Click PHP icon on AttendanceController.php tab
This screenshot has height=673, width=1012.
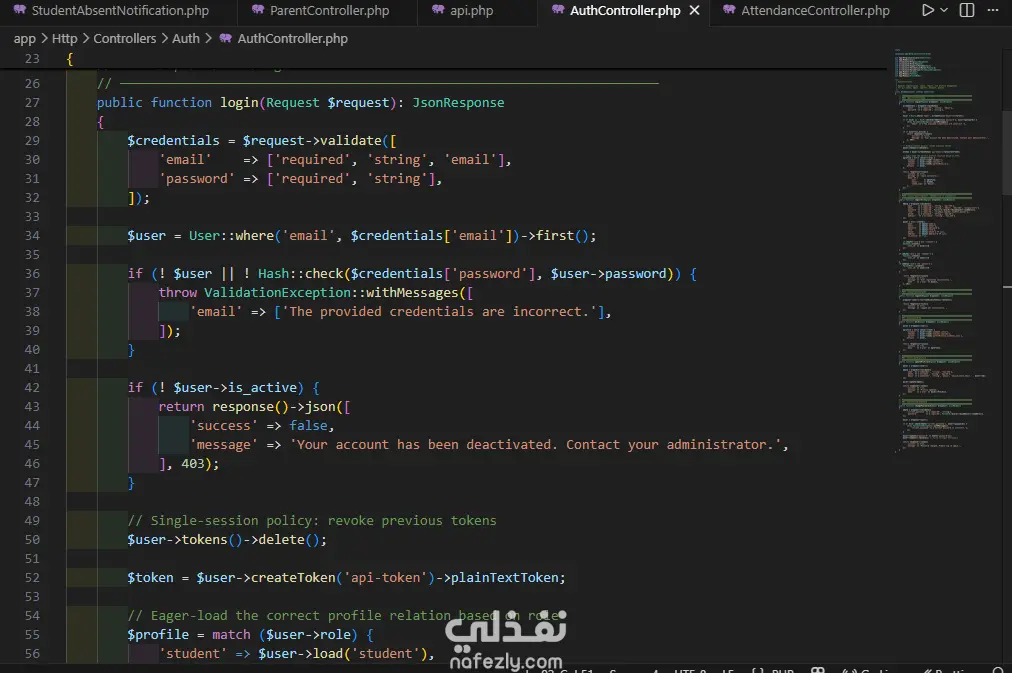point(729,10)
